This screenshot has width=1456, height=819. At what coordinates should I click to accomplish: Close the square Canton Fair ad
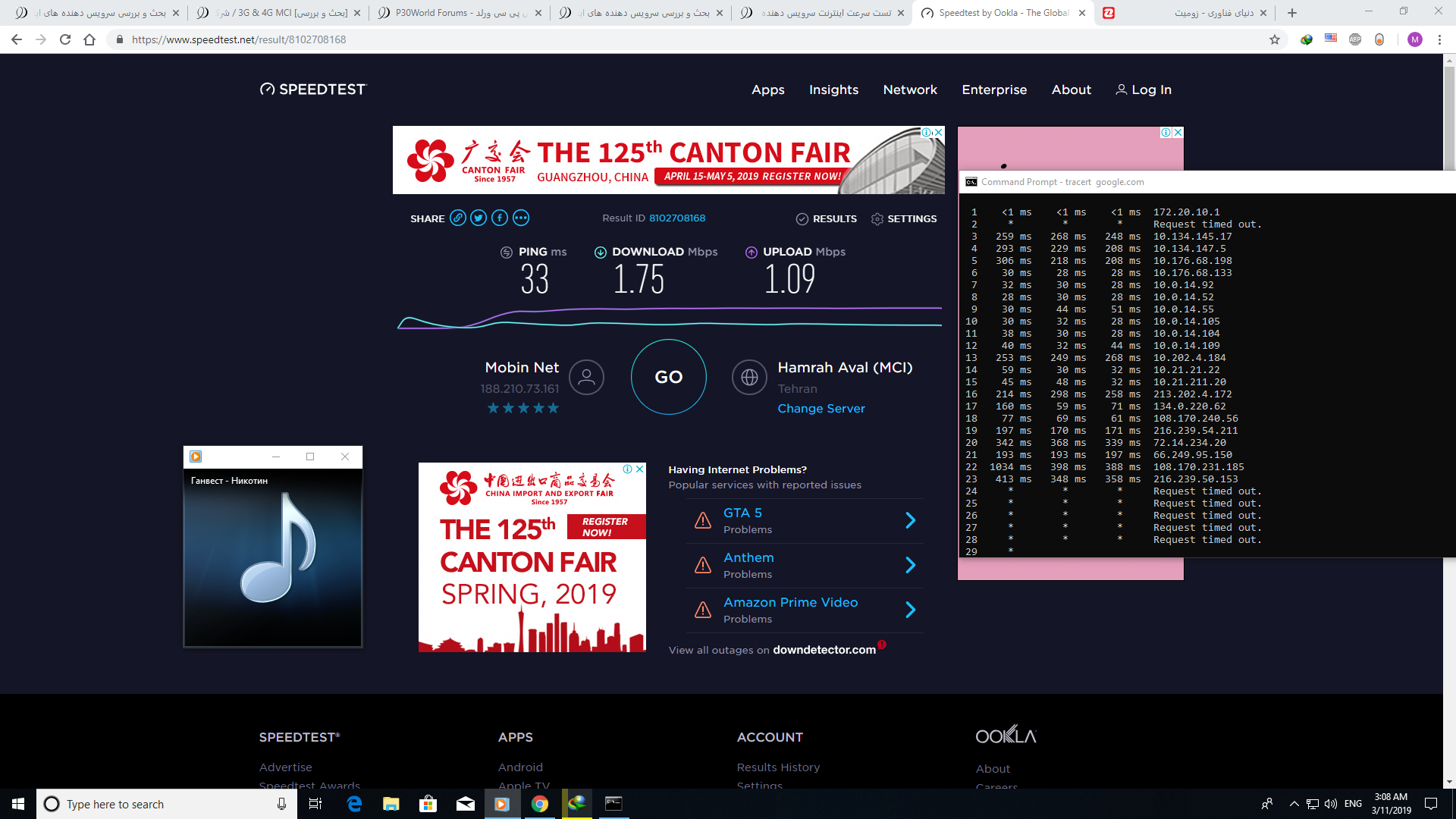click(640, 469)
